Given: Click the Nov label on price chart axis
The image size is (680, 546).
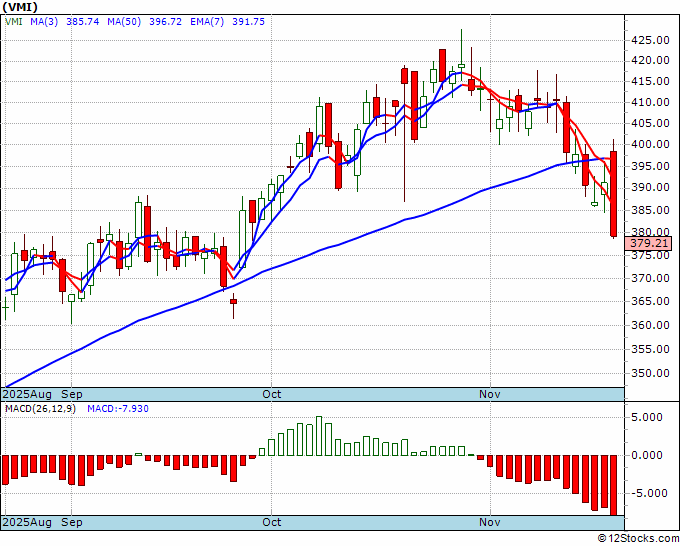Looking at the screenshot, I should (x=490, y=395).
